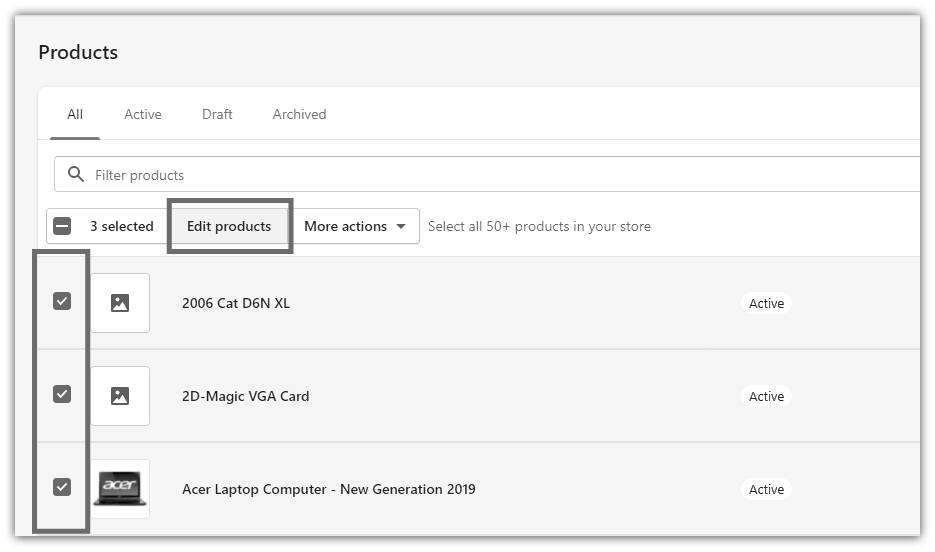Image resolution: width=935 pixels, height=552 pixels.
Task: Click the Active badge for 2D-Magic VGA Card
Action: 766,396
